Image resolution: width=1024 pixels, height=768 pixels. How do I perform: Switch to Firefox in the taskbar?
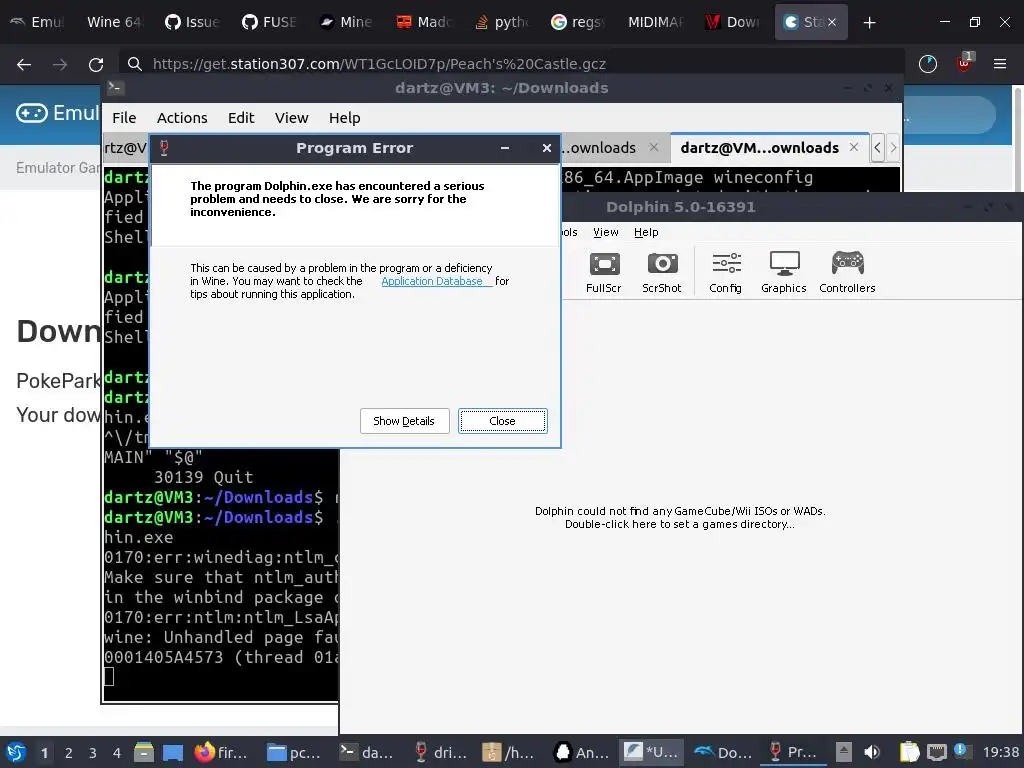point(221,752)
